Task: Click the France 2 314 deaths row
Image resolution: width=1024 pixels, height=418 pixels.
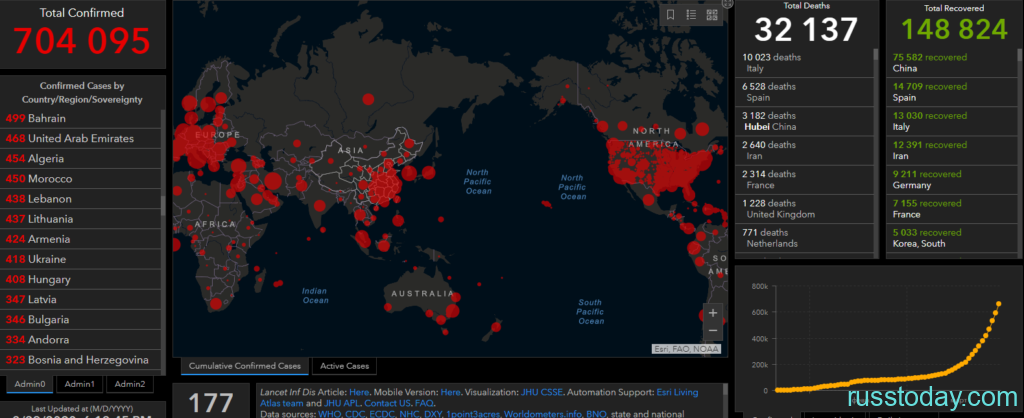Action: (x=805, y=180)
